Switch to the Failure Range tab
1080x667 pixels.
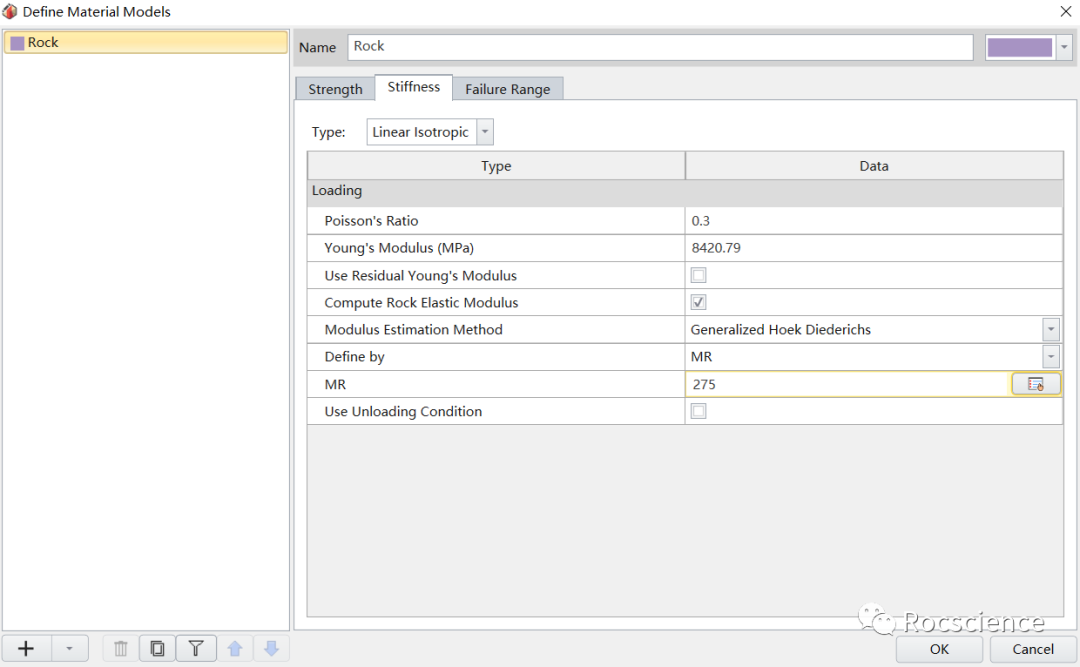click(507, 89)
